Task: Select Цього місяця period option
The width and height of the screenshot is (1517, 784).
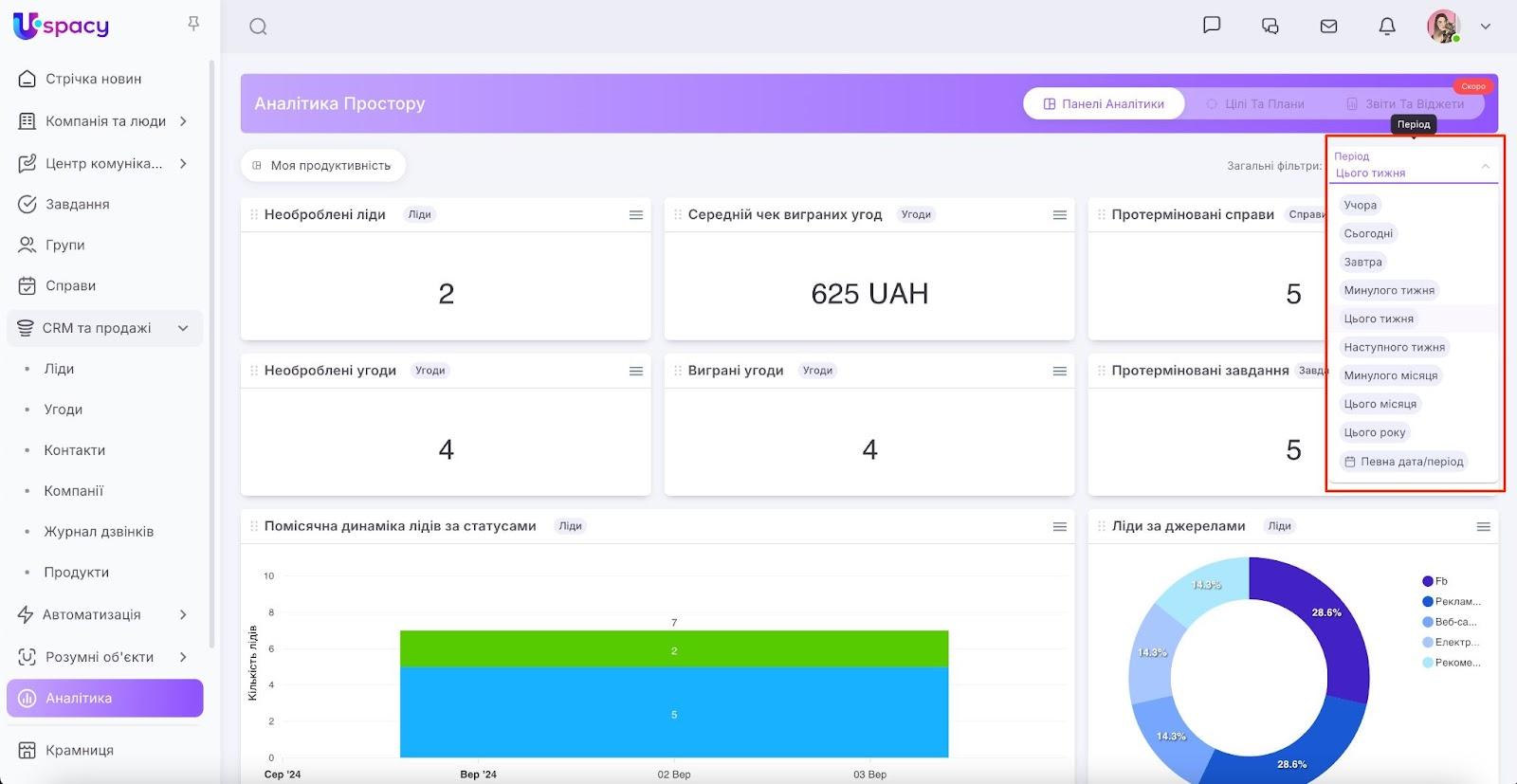Action: pyautogui.click(x=1380, y=404)
